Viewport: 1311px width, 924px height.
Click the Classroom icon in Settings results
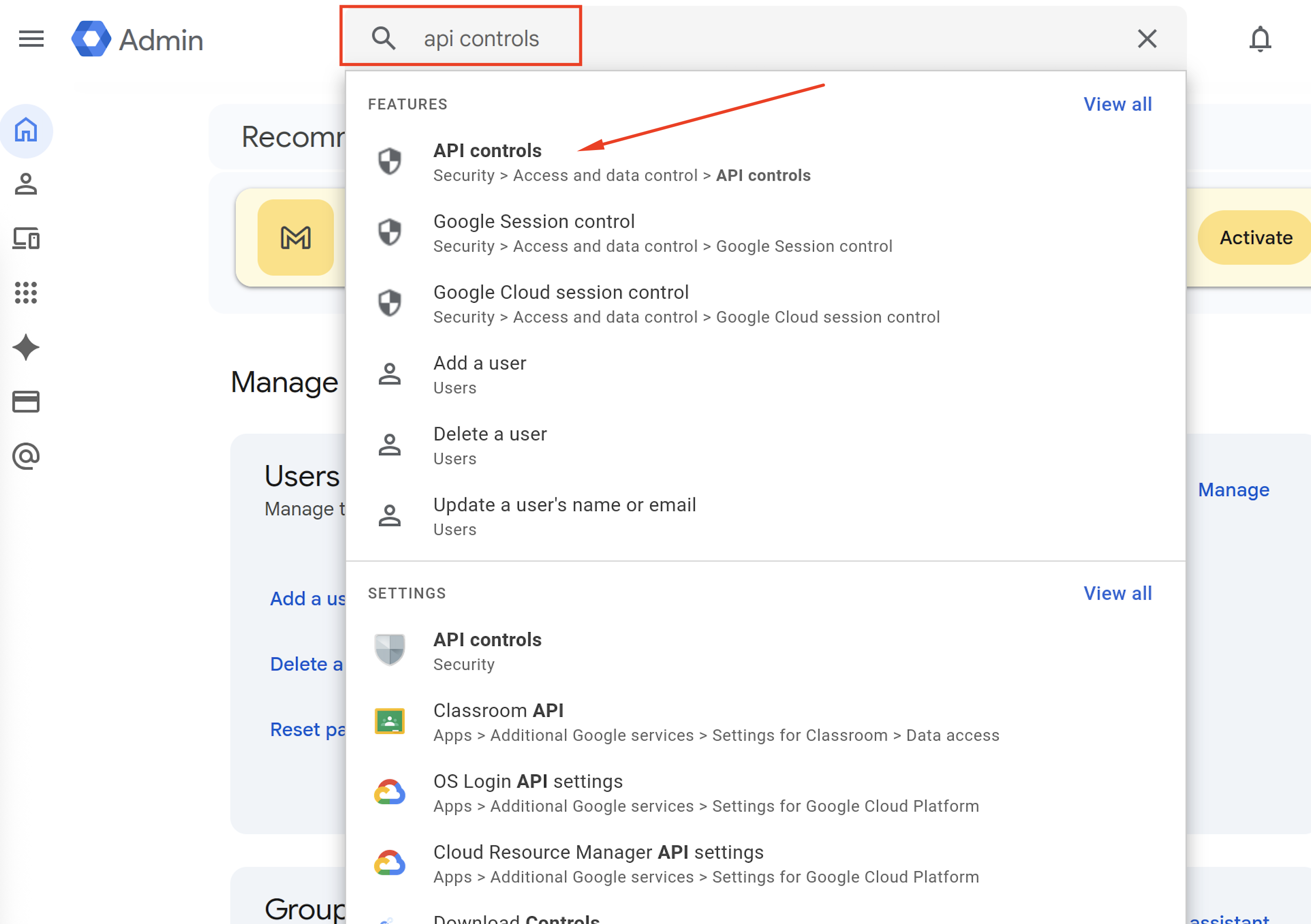point(389,721)
